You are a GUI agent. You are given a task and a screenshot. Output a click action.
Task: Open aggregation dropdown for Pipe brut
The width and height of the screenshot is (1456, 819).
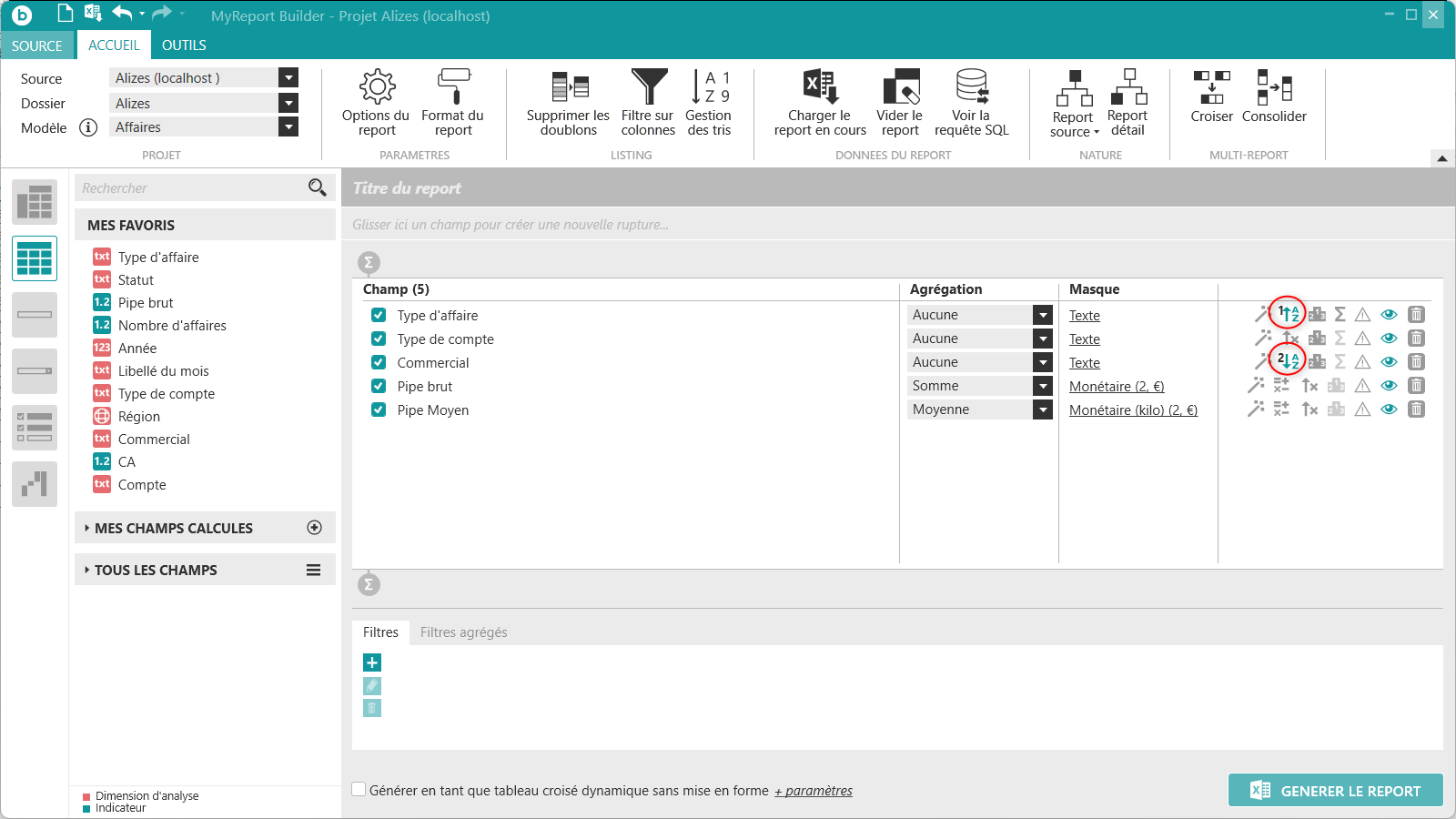pyautogui.click(x=1043, y=386)
